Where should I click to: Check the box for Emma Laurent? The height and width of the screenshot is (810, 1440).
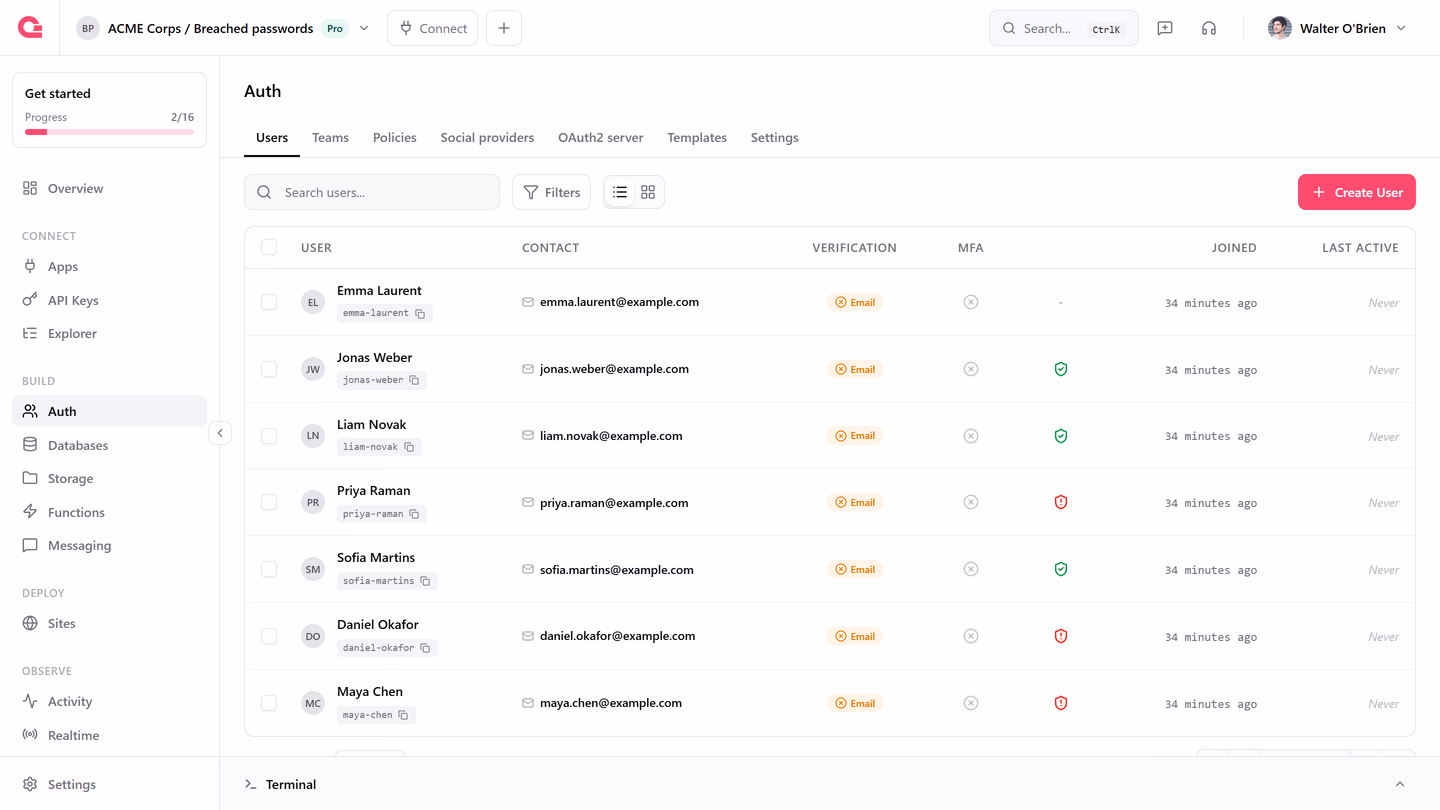pos(269,302)
